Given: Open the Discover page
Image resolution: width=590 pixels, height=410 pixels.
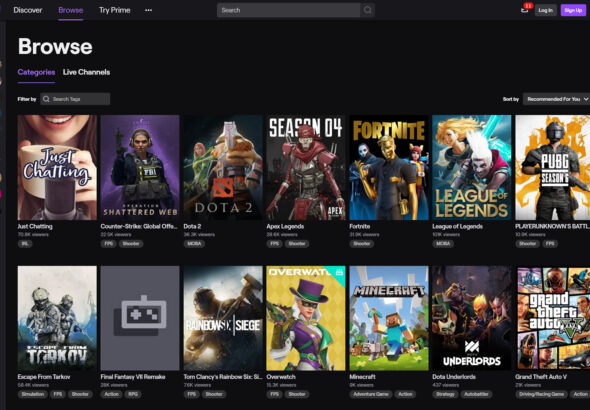Looking at the screenshot, I should point(27,10).
